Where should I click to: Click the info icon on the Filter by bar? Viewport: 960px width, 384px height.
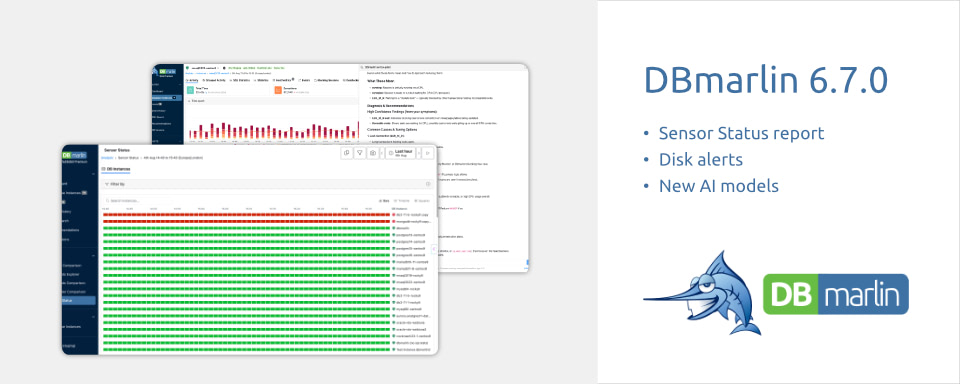pos(428,184)
